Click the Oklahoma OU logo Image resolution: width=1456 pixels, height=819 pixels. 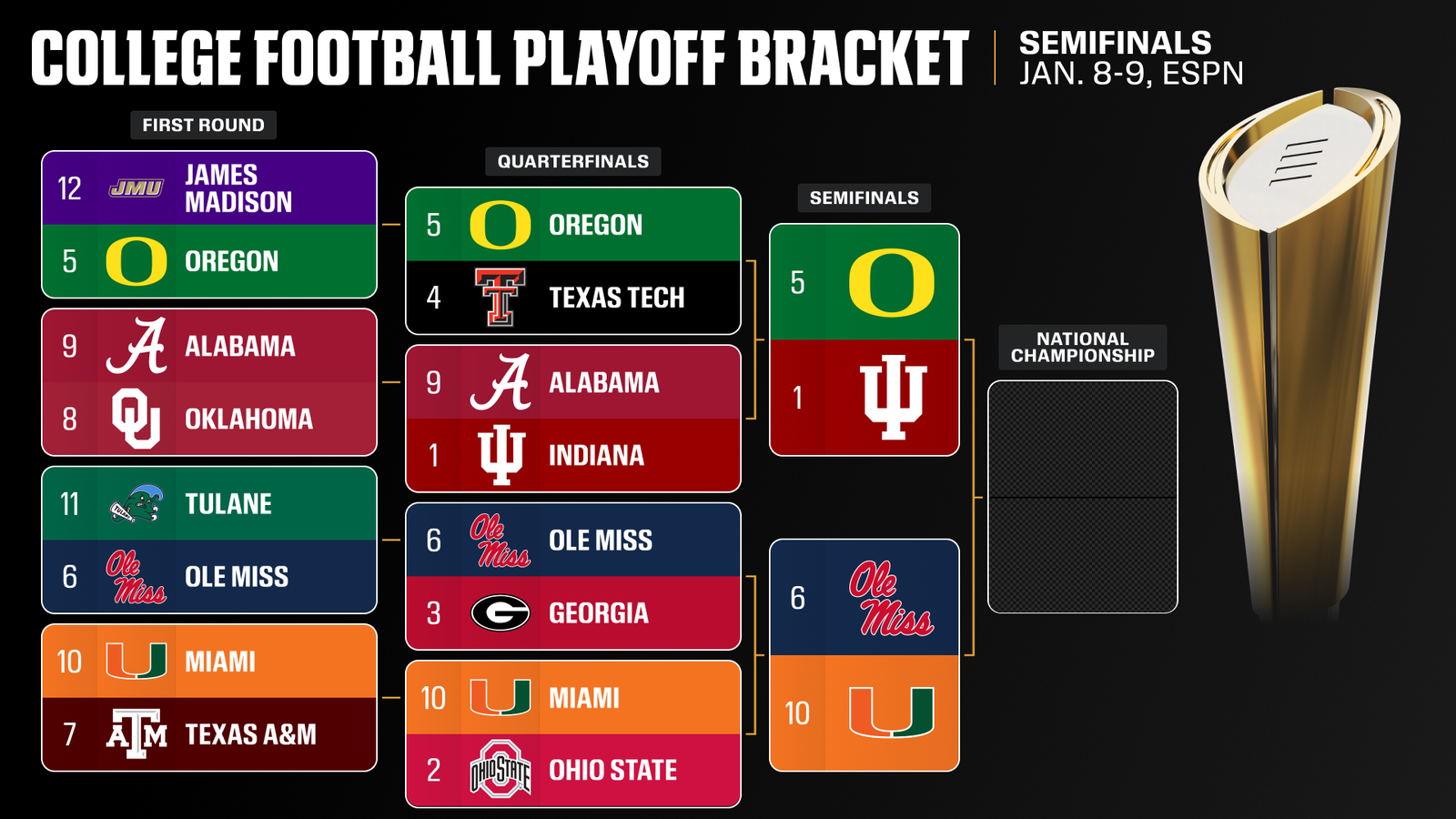(136, 419)
